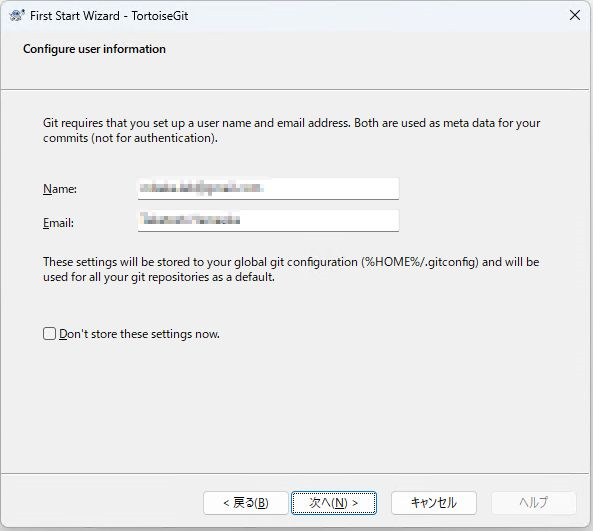
Task: Click the "These settings will be stored" text
Action: coord(291,269)
